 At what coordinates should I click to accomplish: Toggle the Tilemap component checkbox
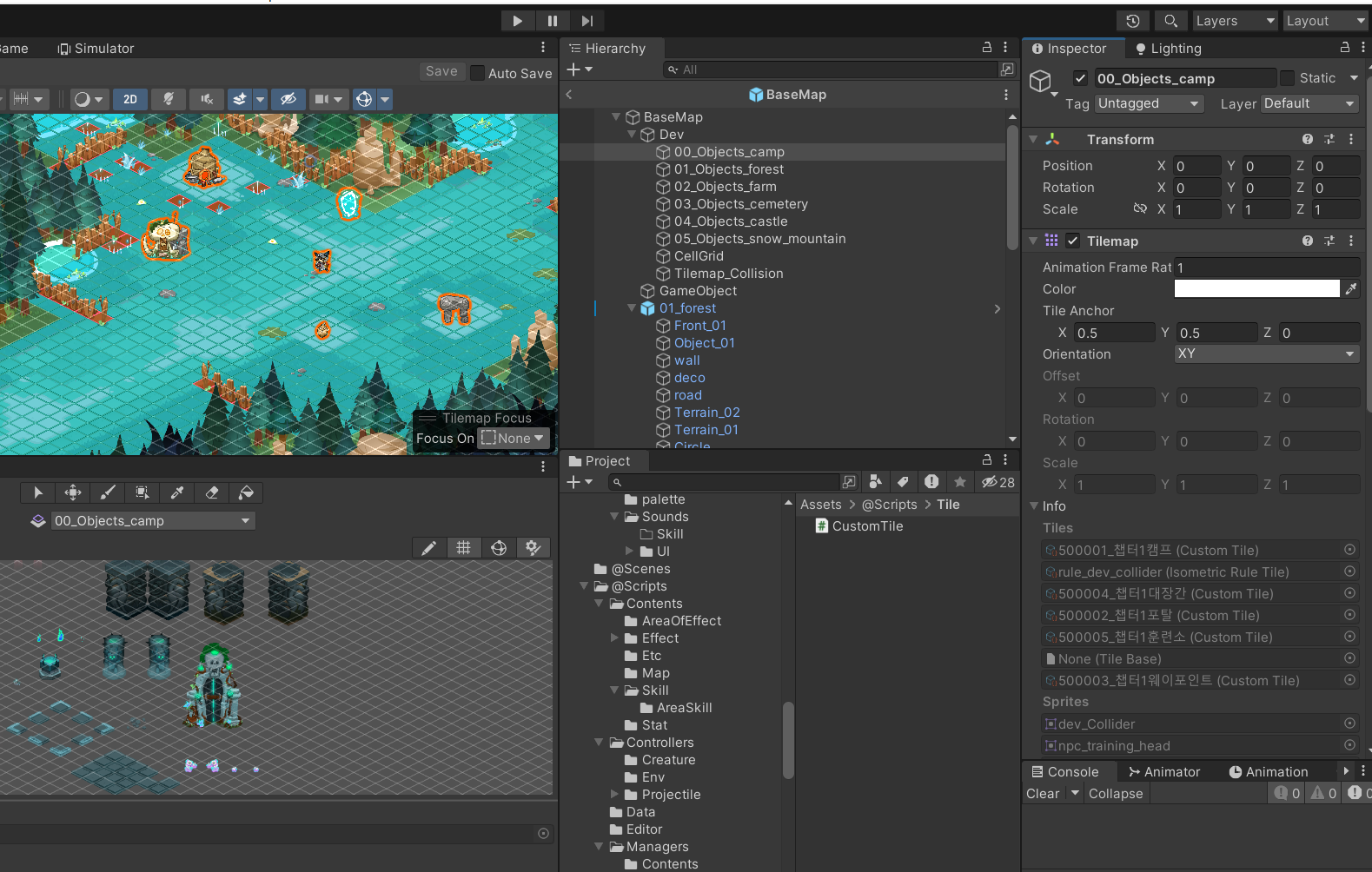(1073, 241)
